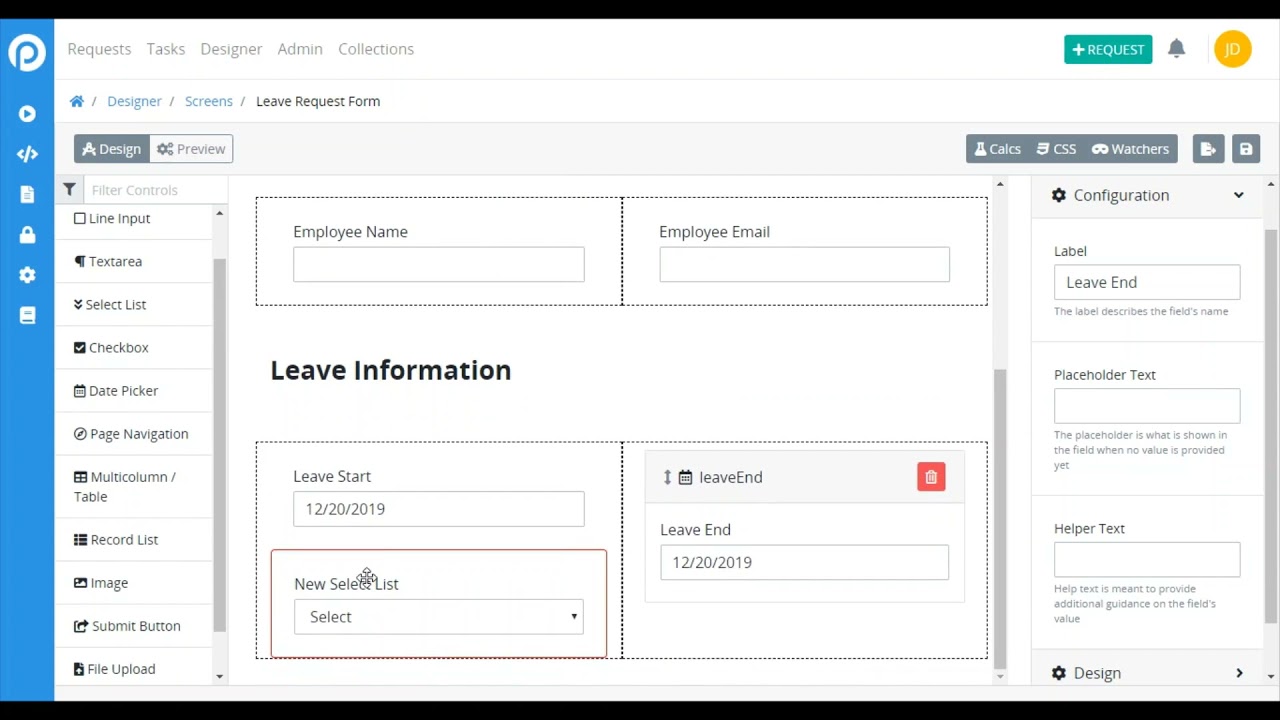The height and width of the screenshot is (720, 1280).
Task: Open the code scripts icon in sidebar
Action: pos(27,154)
